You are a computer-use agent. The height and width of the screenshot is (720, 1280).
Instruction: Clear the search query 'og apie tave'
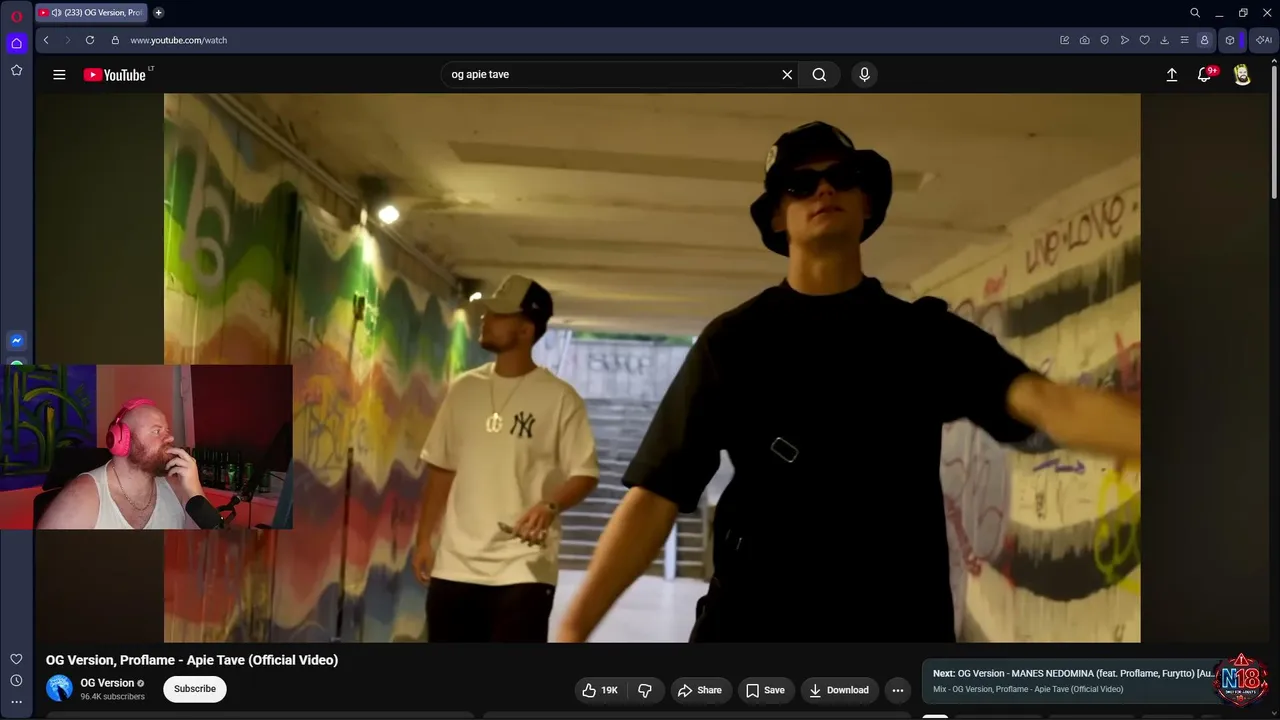(787, 74)
